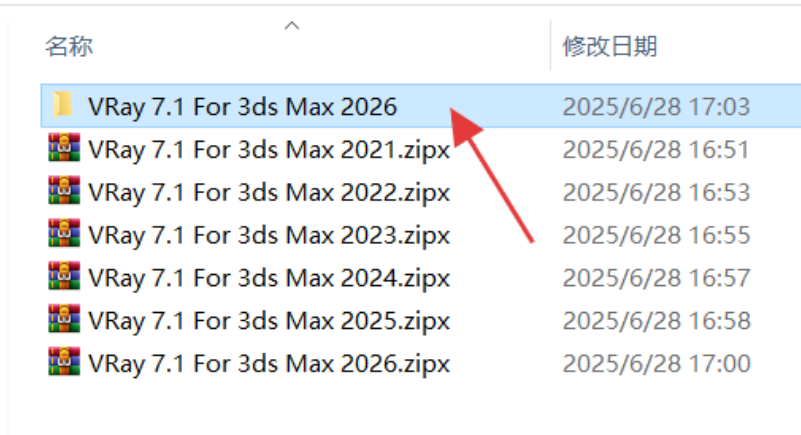Click the 2025/6/28 17:00 modified date entry
This screenshot has width=801, height=435.
point(656,364)
